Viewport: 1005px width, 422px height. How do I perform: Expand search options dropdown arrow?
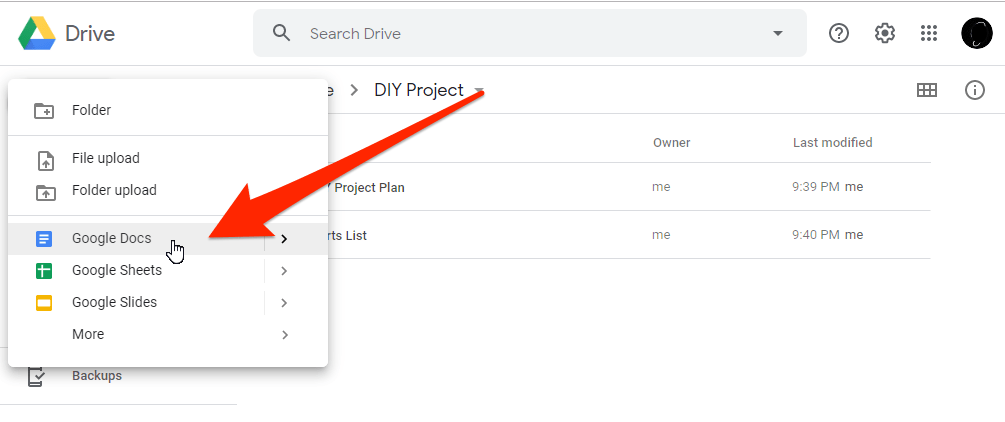click(777, 33)
